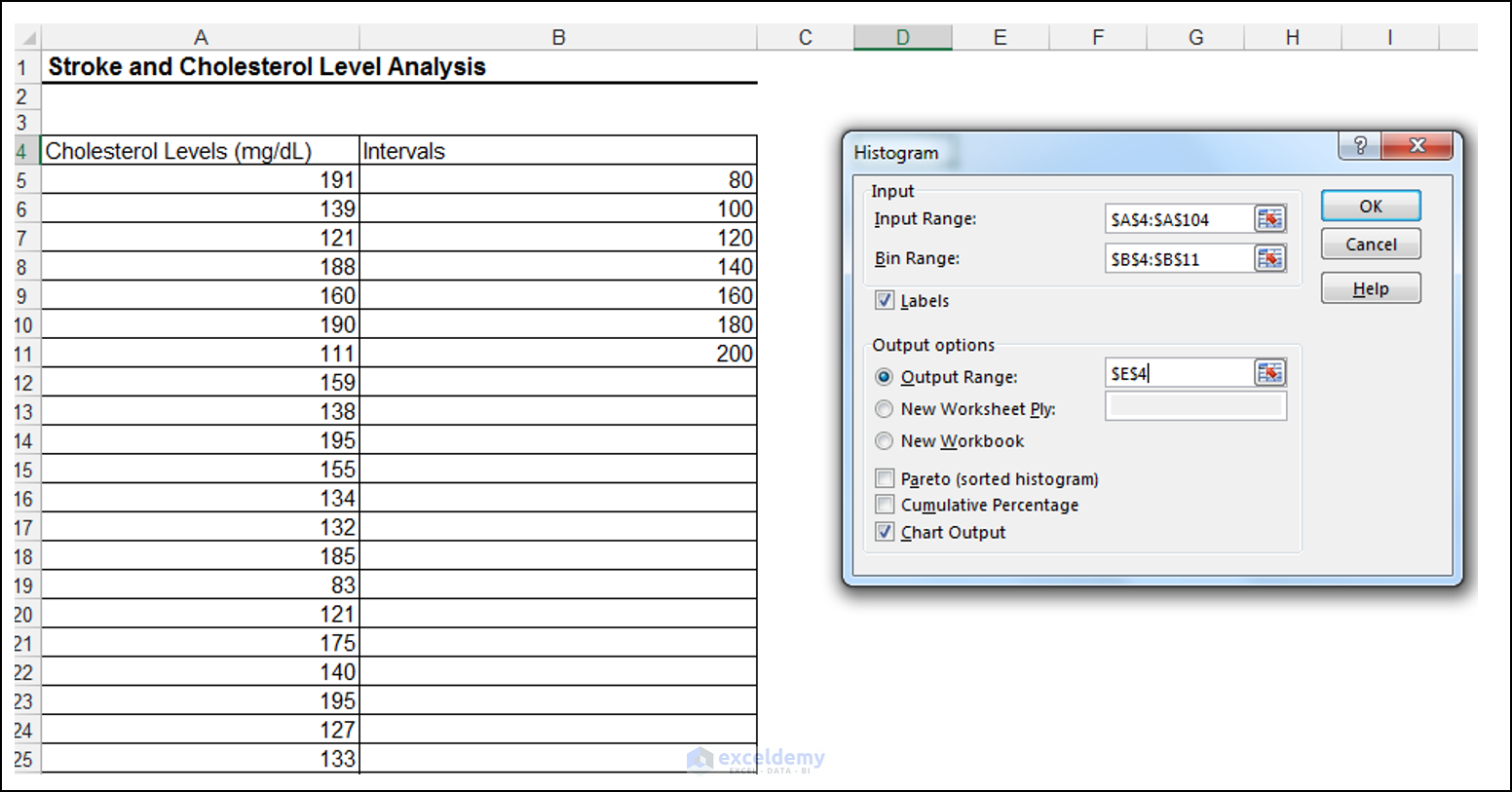Image resolution: width=1512 pixels, height=792 pixels.
Task: Click interval cell B8 with value 140
Action: [x=558, y=267]
